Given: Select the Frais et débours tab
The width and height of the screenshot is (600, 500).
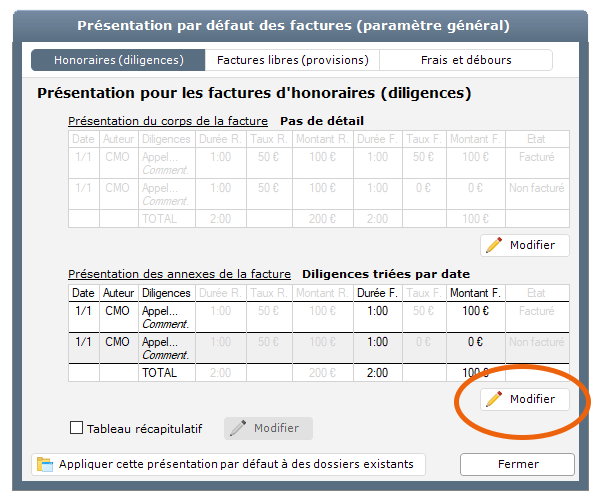Looking at the screenshot, I should [465, 60].
